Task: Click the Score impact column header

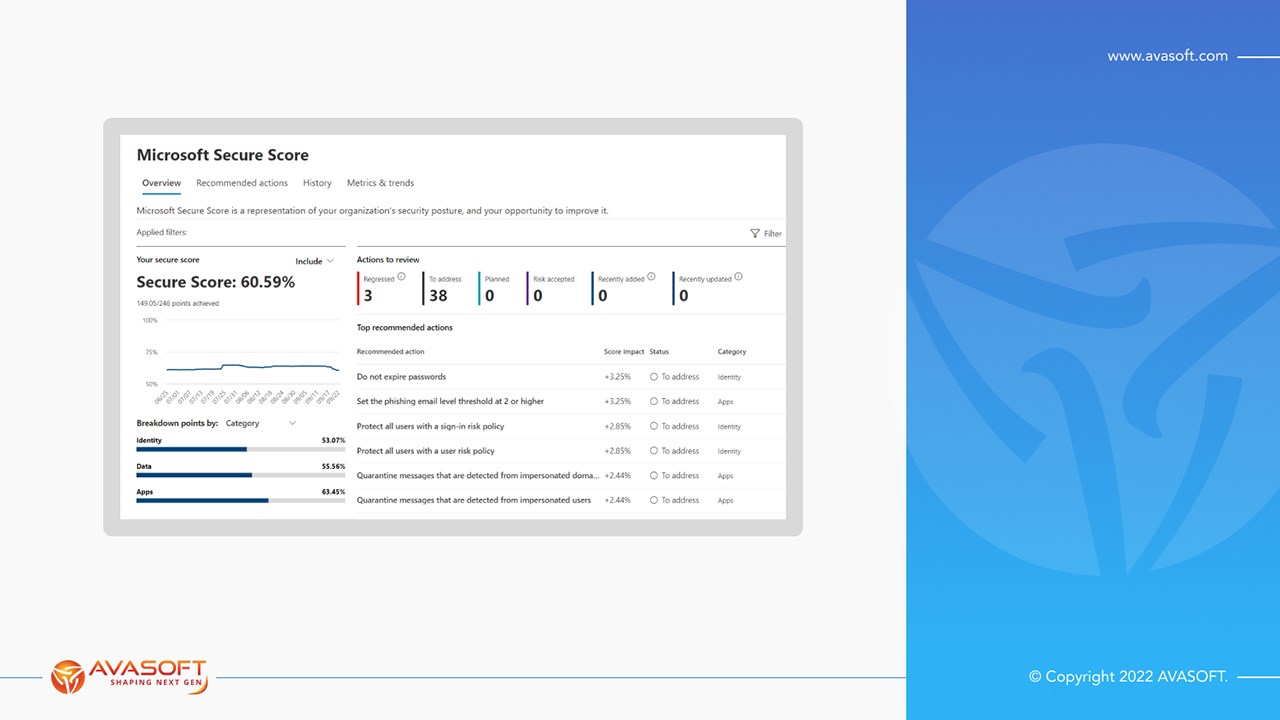Action: (x=624, y=352)
